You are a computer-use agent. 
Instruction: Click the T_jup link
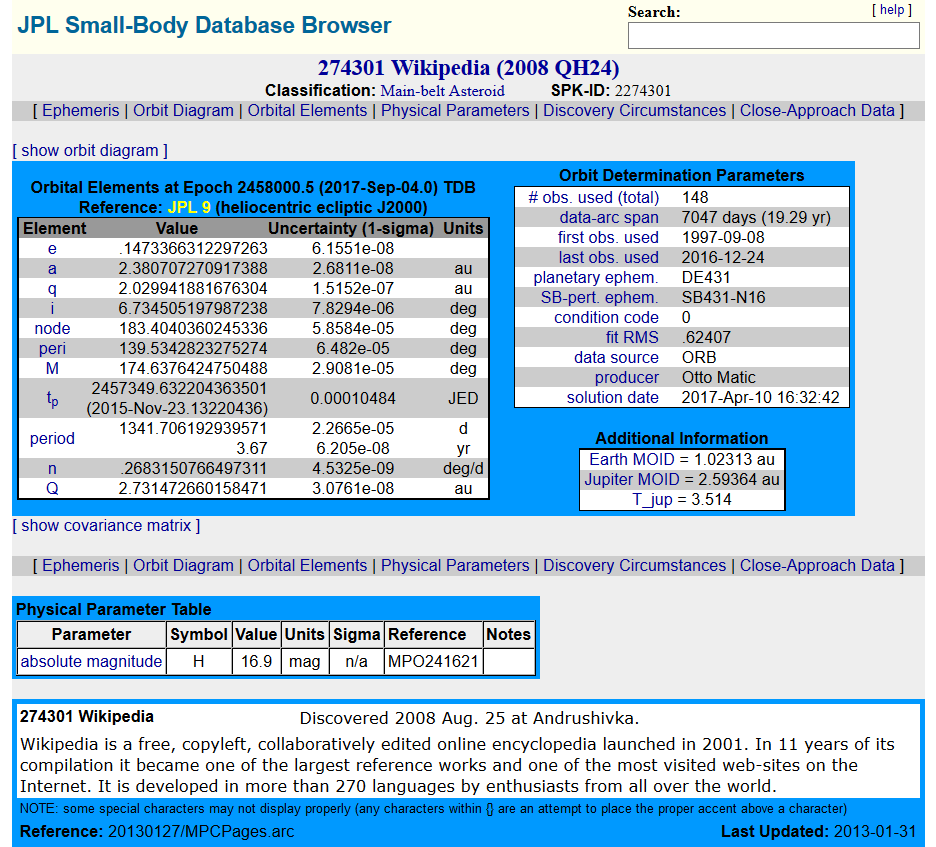(654, 500)
